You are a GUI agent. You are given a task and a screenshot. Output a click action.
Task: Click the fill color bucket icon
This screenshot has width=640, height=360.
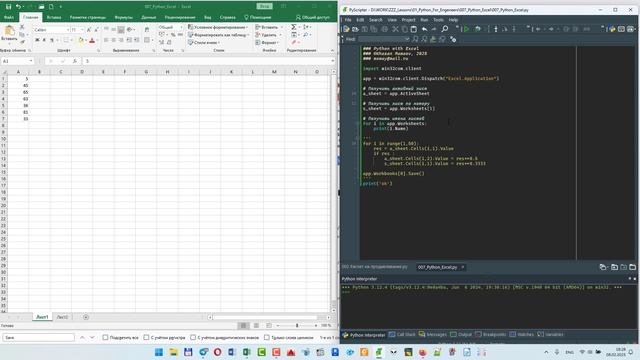click(81, 40)
